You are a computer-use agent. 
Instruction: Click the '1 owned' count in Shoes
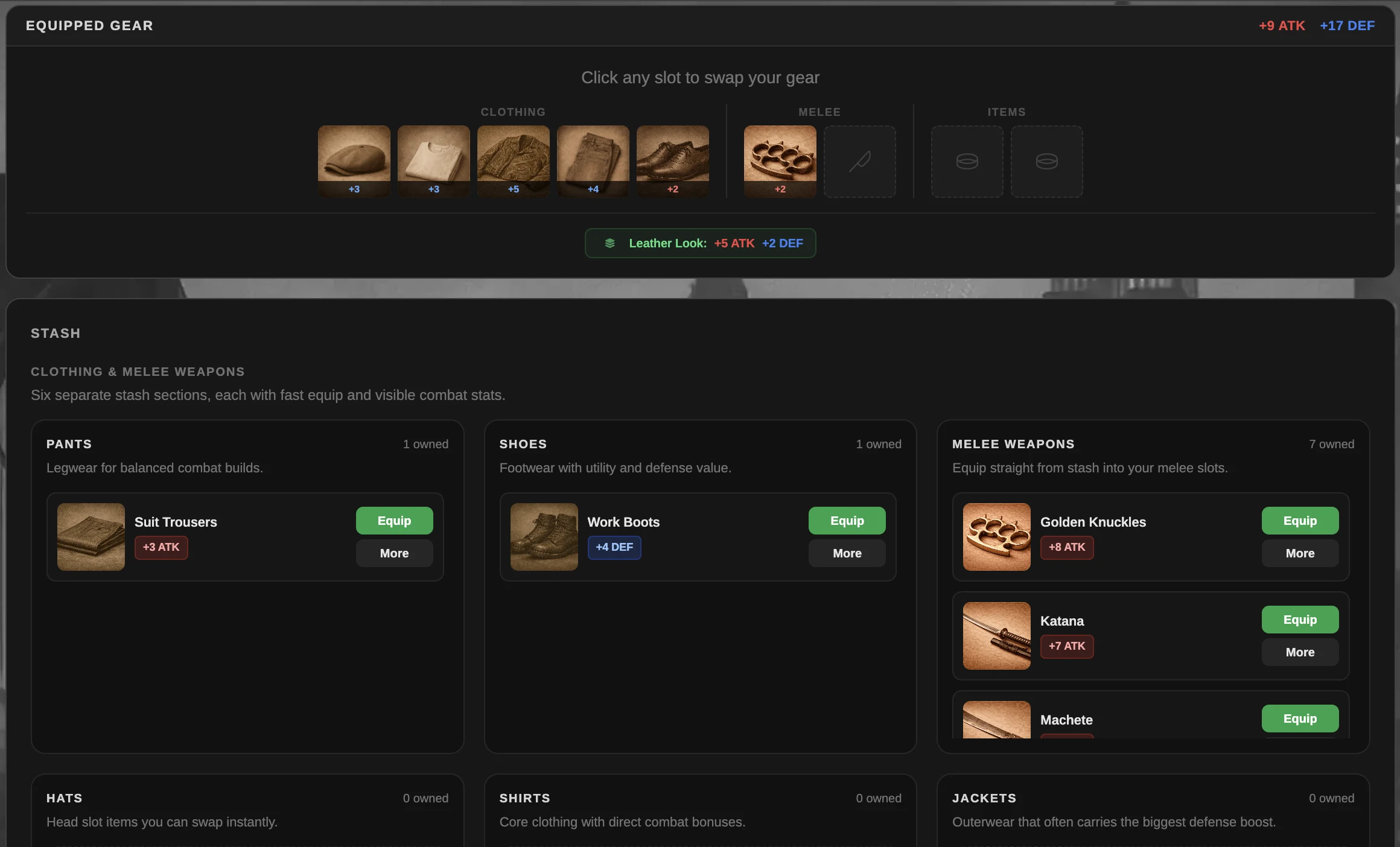point(879,444)
